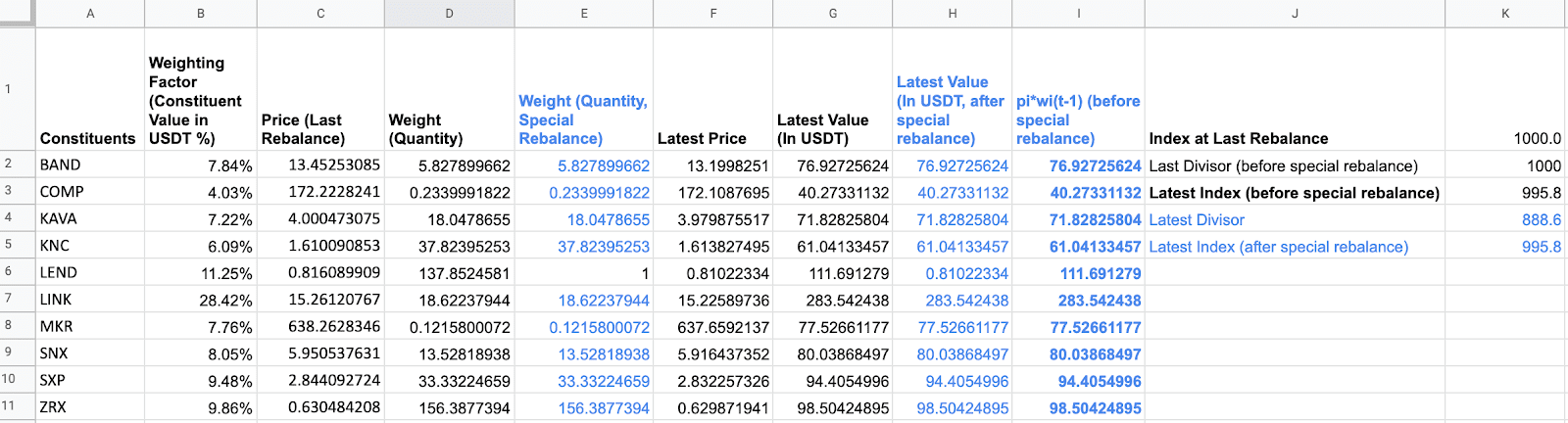The height and width of the screenshot is (423, 1568).
Task: Click the row 11 header
Action: coord(9,406)
